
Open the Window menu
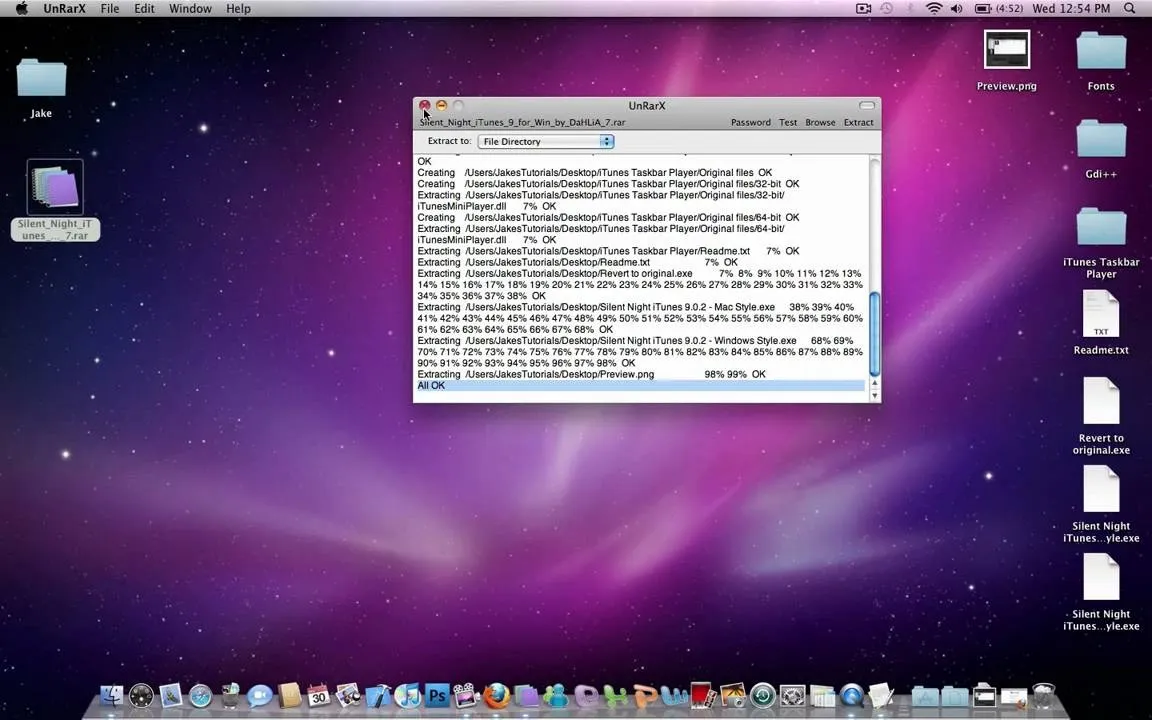190,9
